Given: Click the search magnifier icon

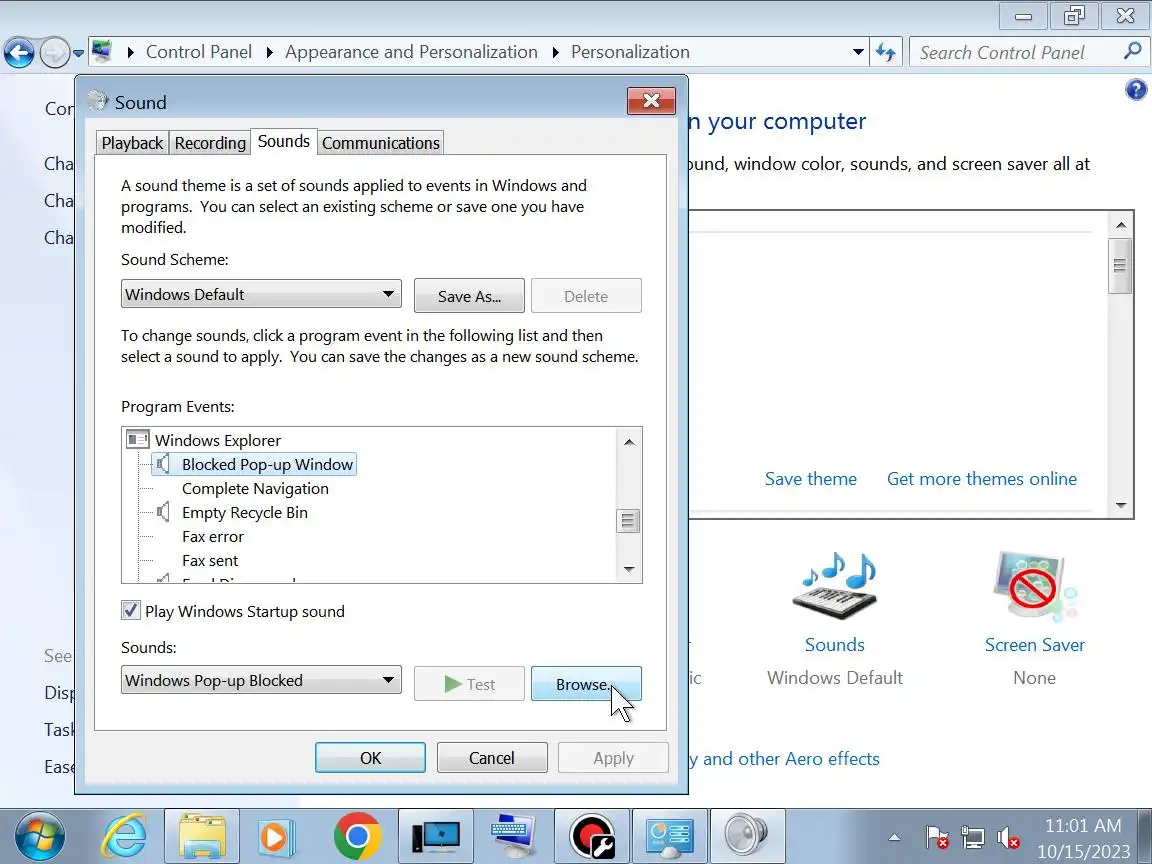Looking at the screenshot, I should click(1132, 51).
